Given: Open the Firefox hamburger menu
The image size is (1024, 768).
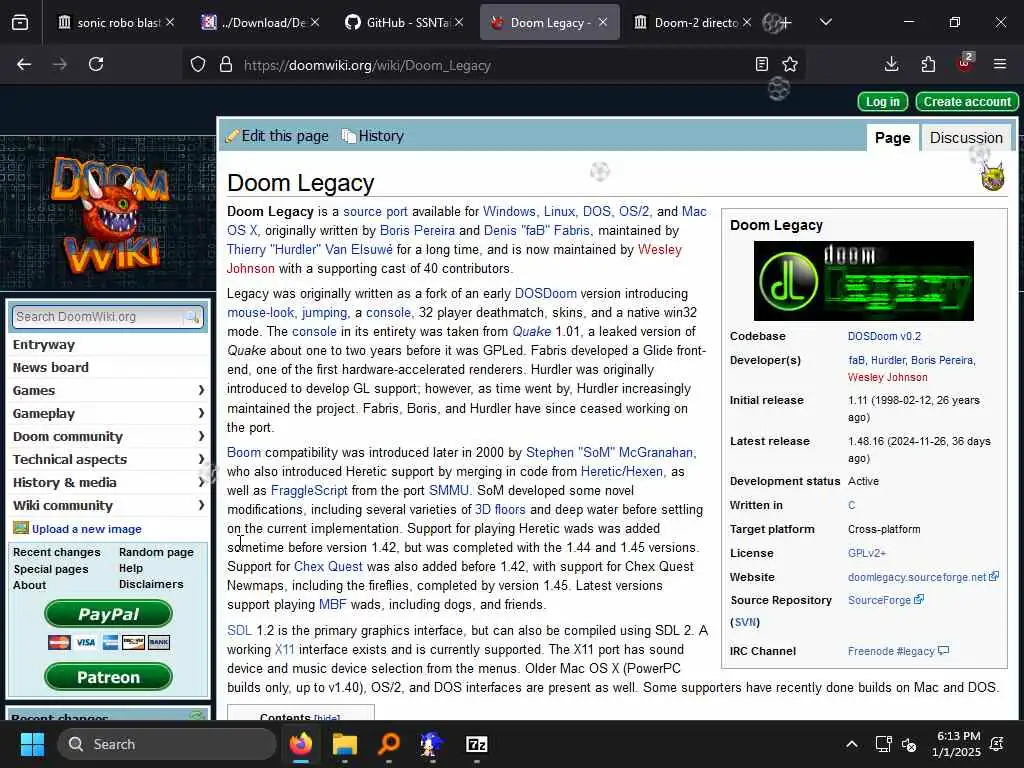Looking at the screenshot, I should [1000, 64].
